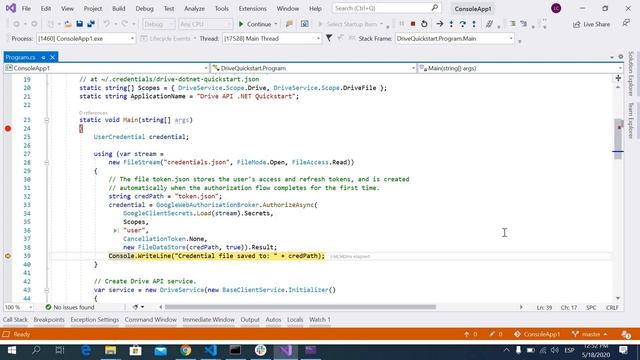
Task: Toggle the pin on the Program.cs tab
Action: 43,58
